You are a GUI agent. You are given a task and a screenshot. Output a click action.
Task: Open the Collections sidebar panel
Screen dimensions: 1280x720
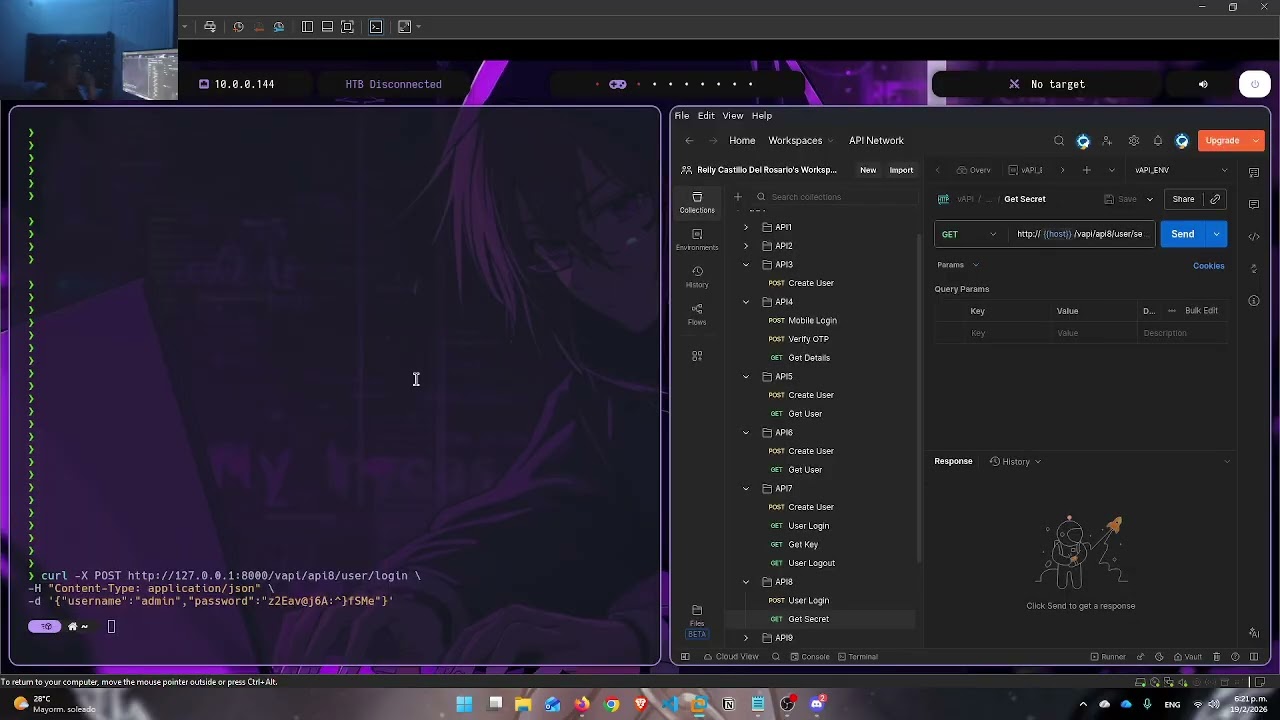[x=697, y=202]
